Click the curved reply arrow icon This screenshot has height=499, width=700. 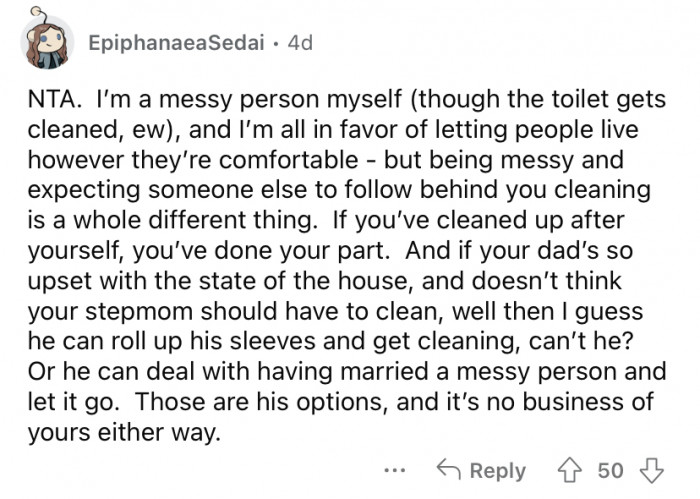(x=448, y=469)
